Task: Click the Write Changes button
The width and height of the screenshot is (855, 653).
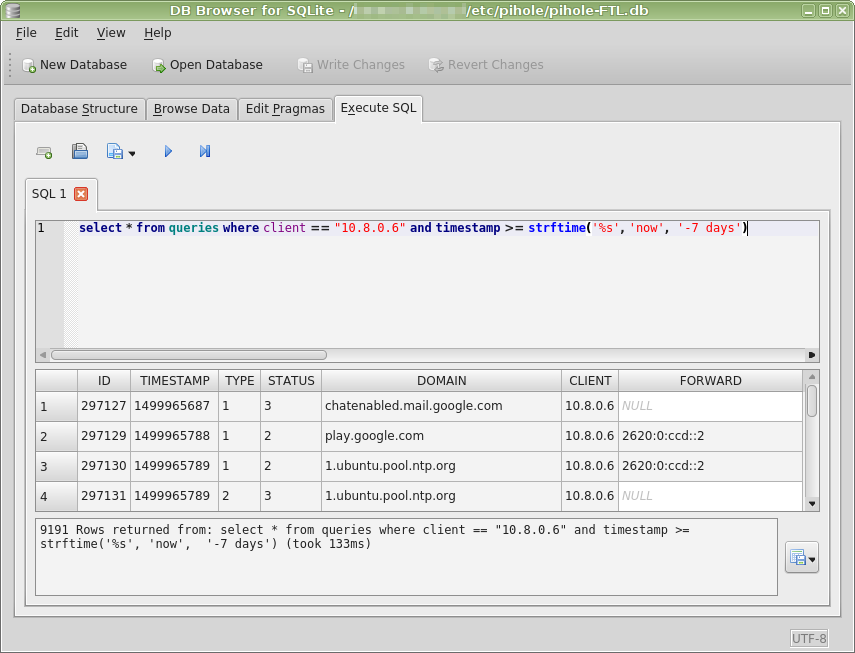Action: click(x=351, y=64)
